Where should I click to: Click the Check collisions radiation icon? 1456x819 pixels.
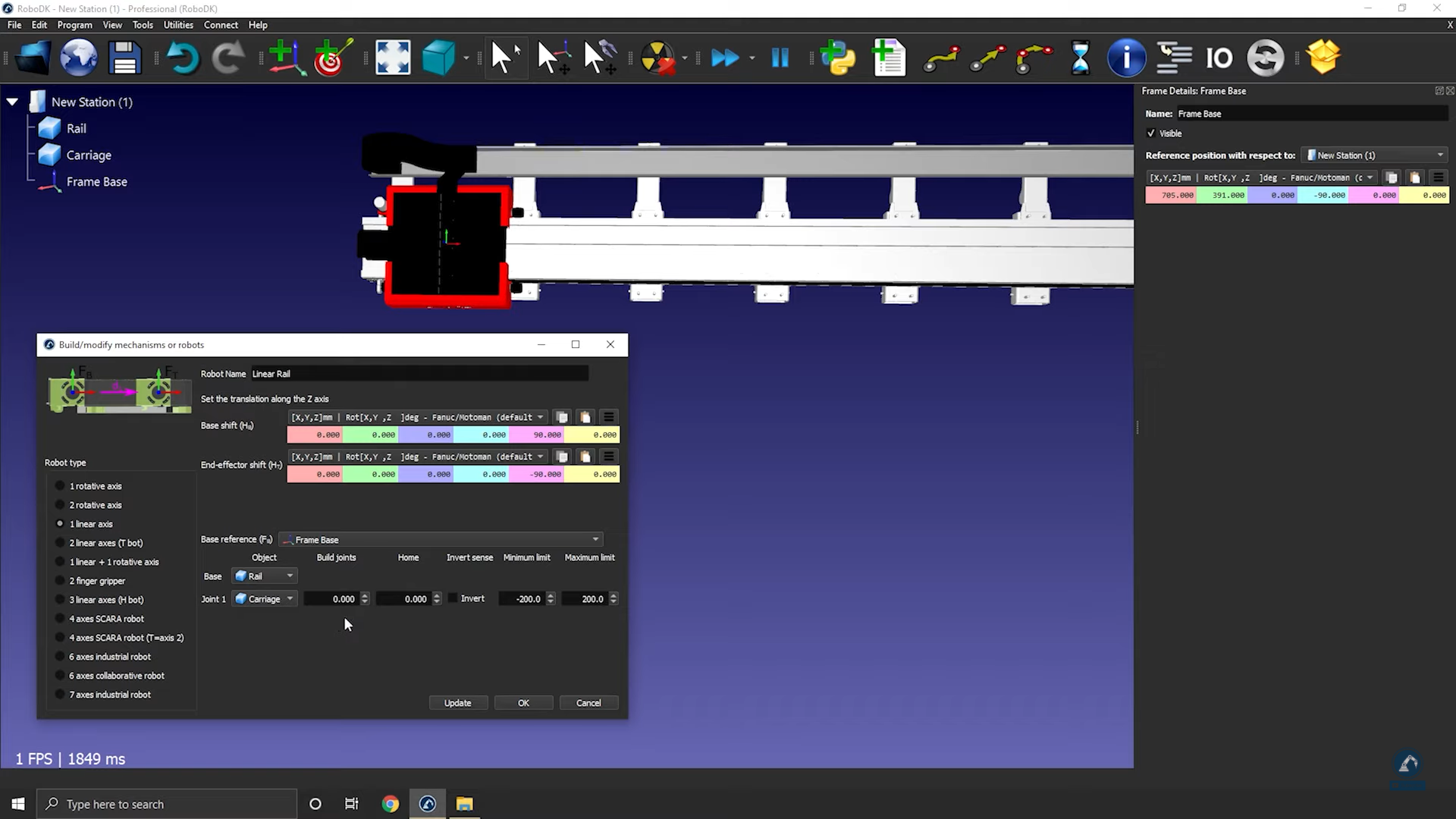click(657, 58)
